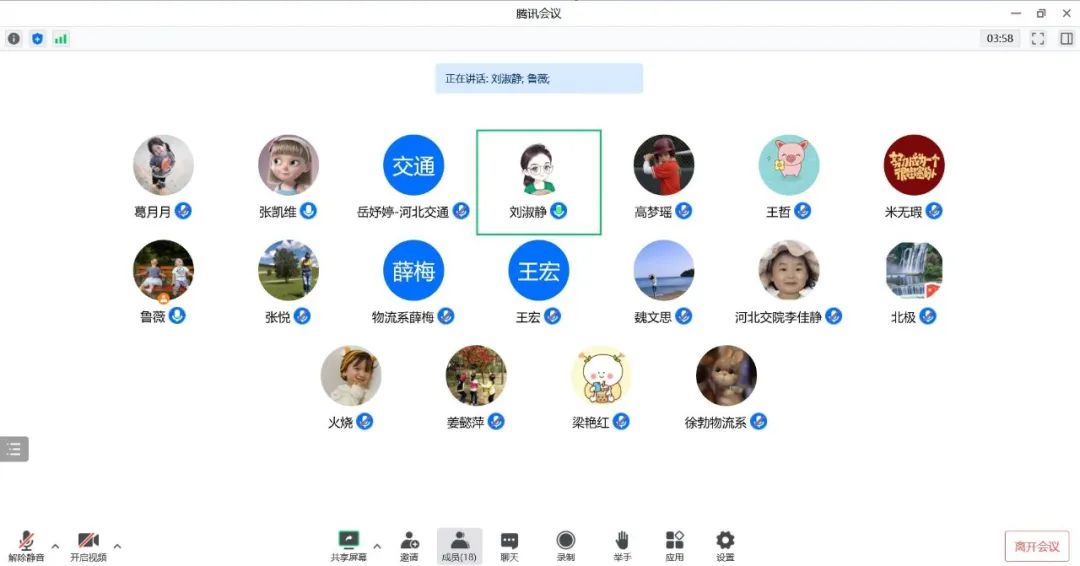Viewport: 1080px width, 566px height.
Task: Expand share screen options arrow
Action: coord(377,546)
